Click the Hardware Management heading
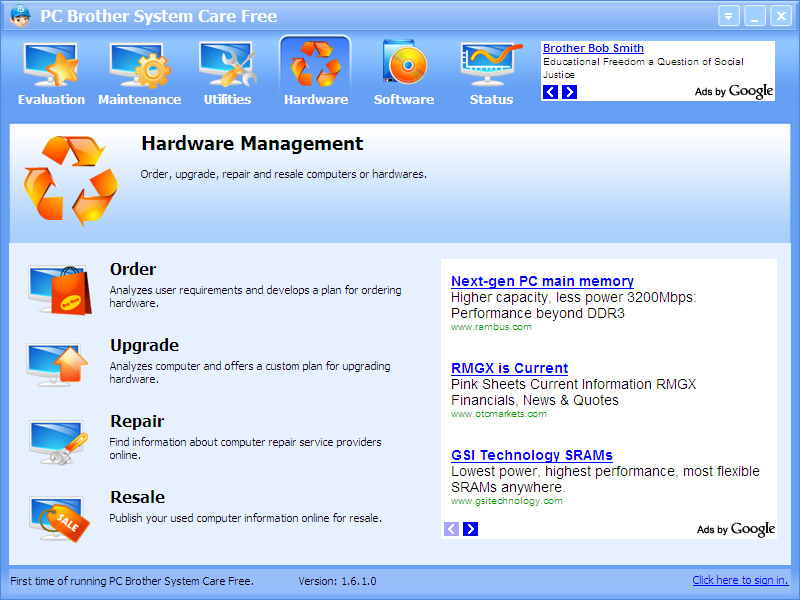 252,144
